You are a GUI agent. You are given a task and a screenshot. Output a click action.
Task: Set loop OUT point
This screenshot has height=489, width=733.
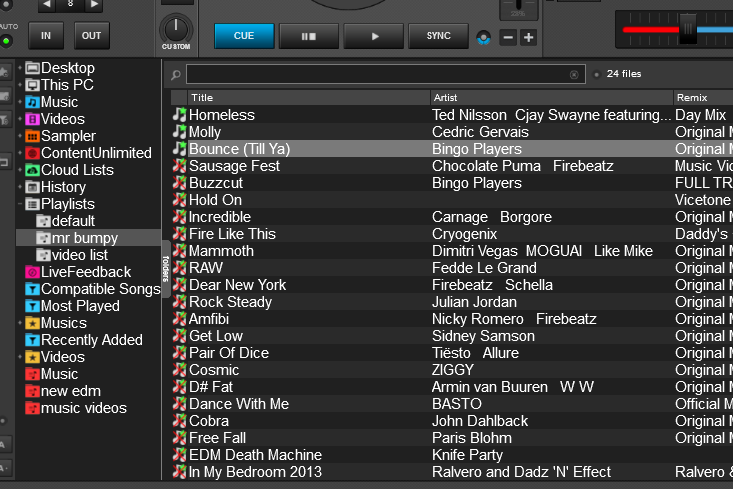(x=91, y=36)
